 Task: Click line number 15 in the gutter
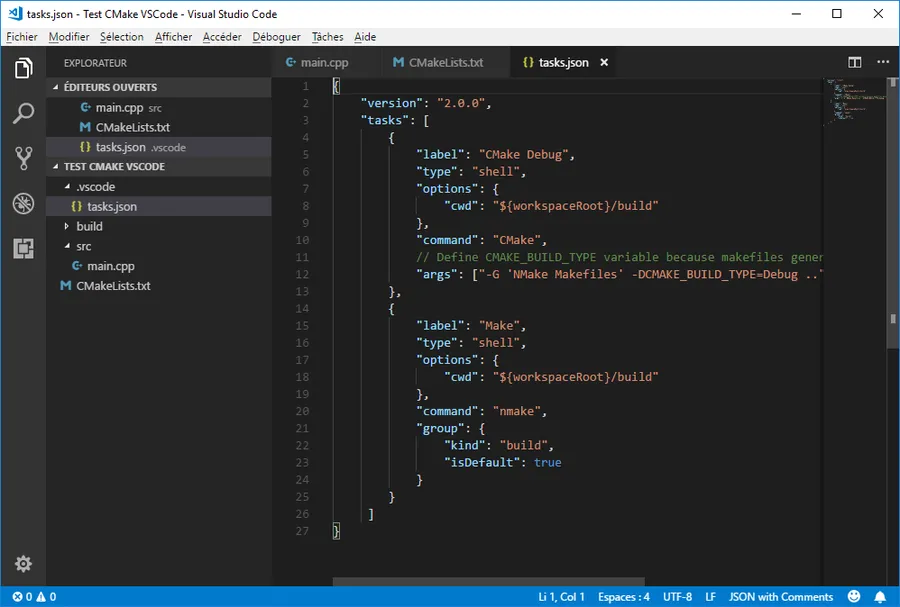coord(302,325)
